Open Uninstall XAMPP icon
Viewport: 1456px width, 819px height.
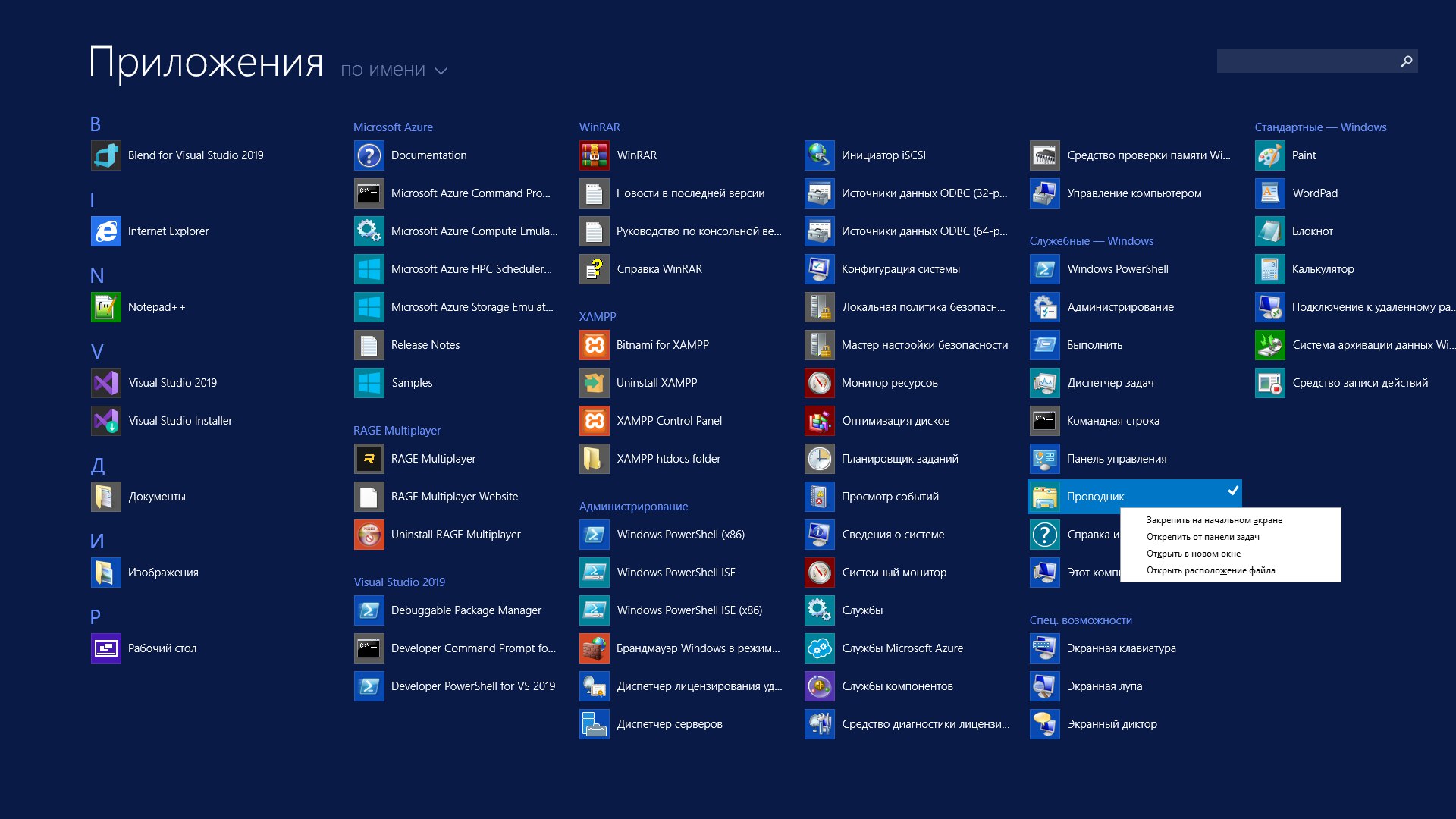[x=595, y=383]
